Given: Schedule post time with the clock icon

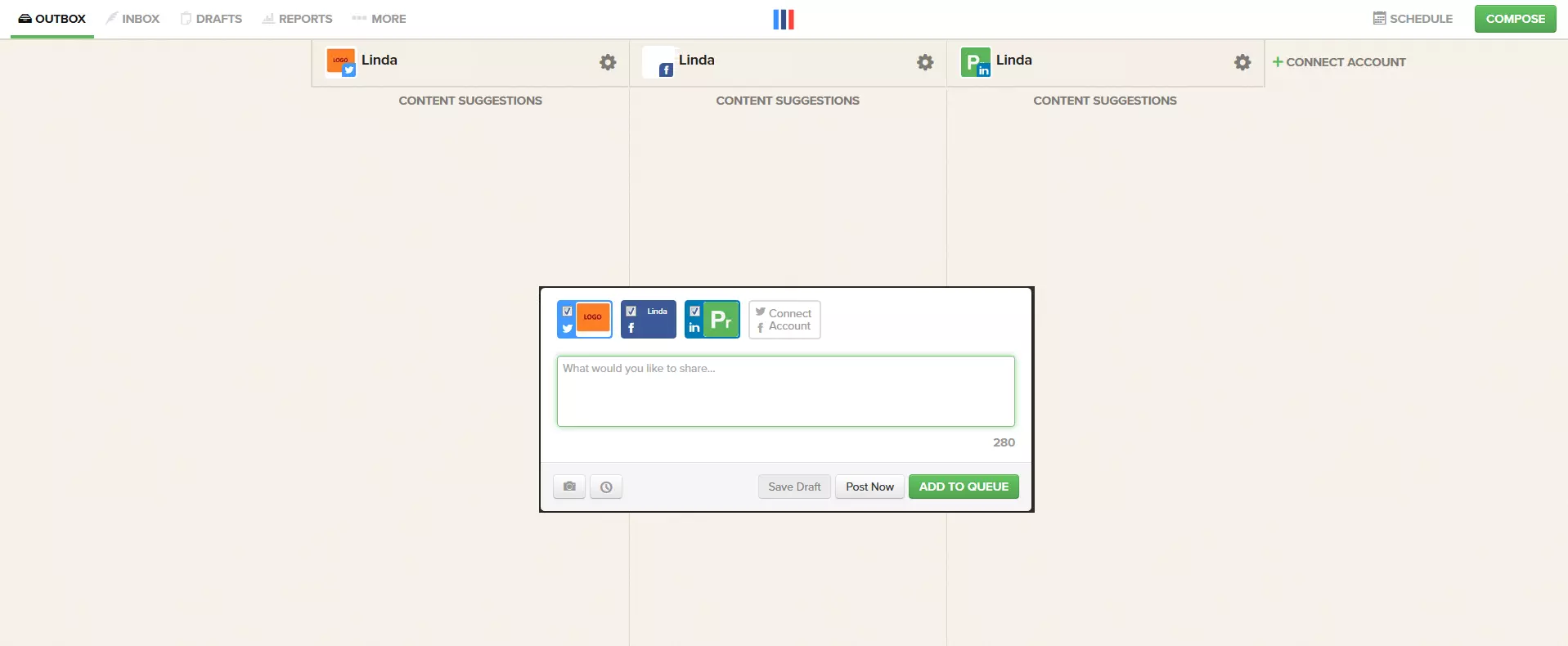Looking at the screenshot, I should pos(606,487).
